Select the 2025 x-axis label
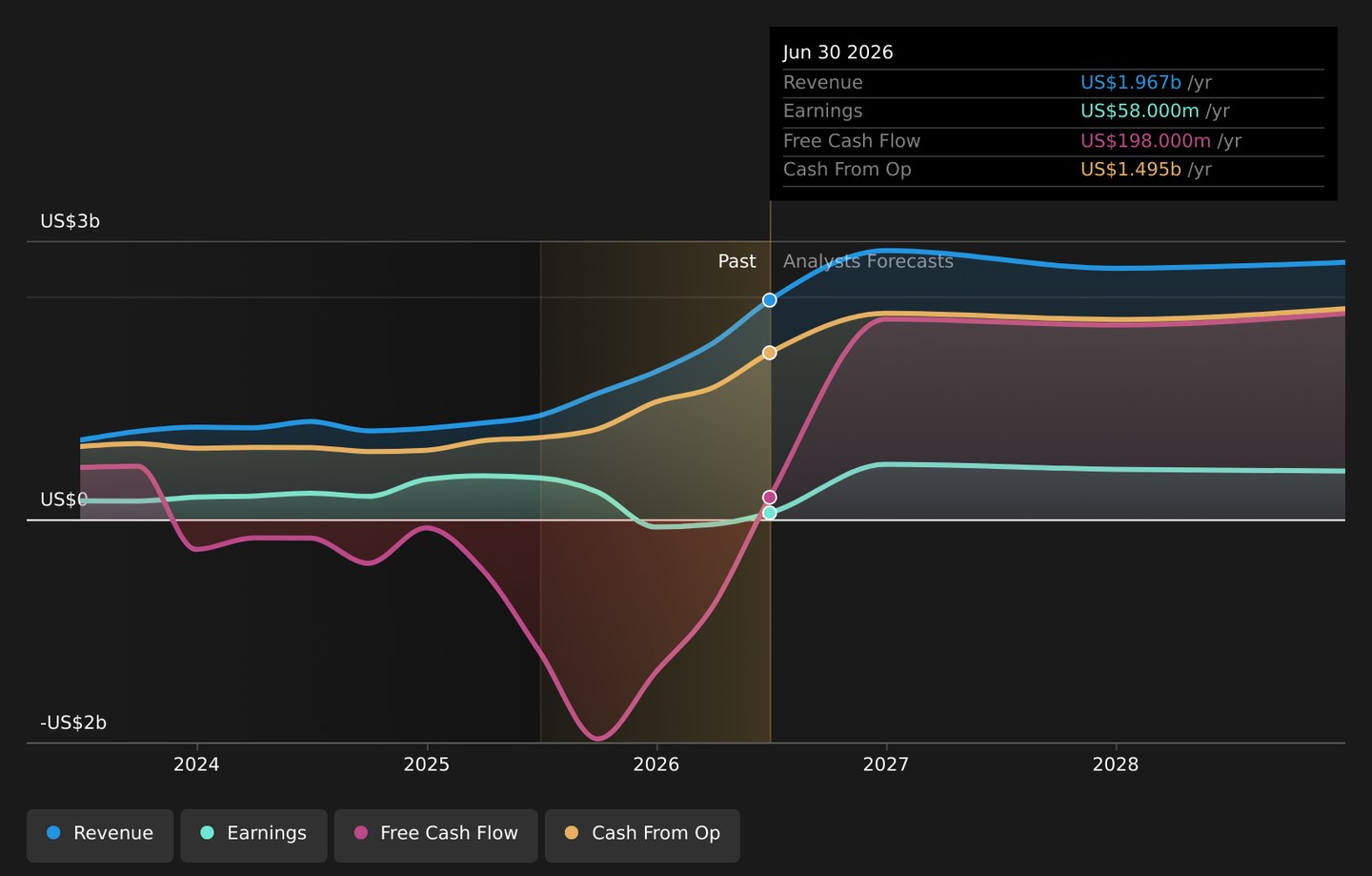1372x876 pixels. click(427, 764)
